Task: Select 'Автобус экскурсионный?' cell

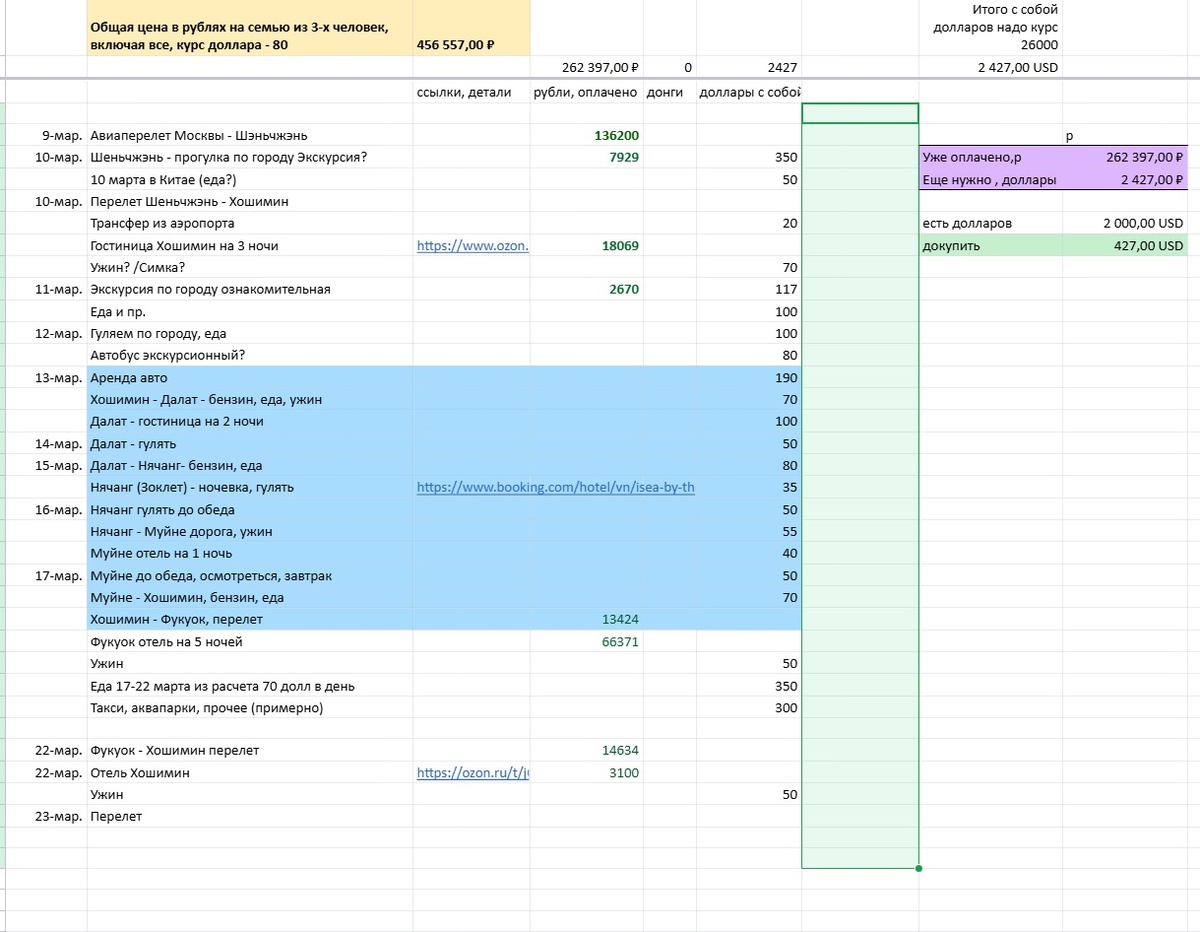Action: (x=250, y=356)
